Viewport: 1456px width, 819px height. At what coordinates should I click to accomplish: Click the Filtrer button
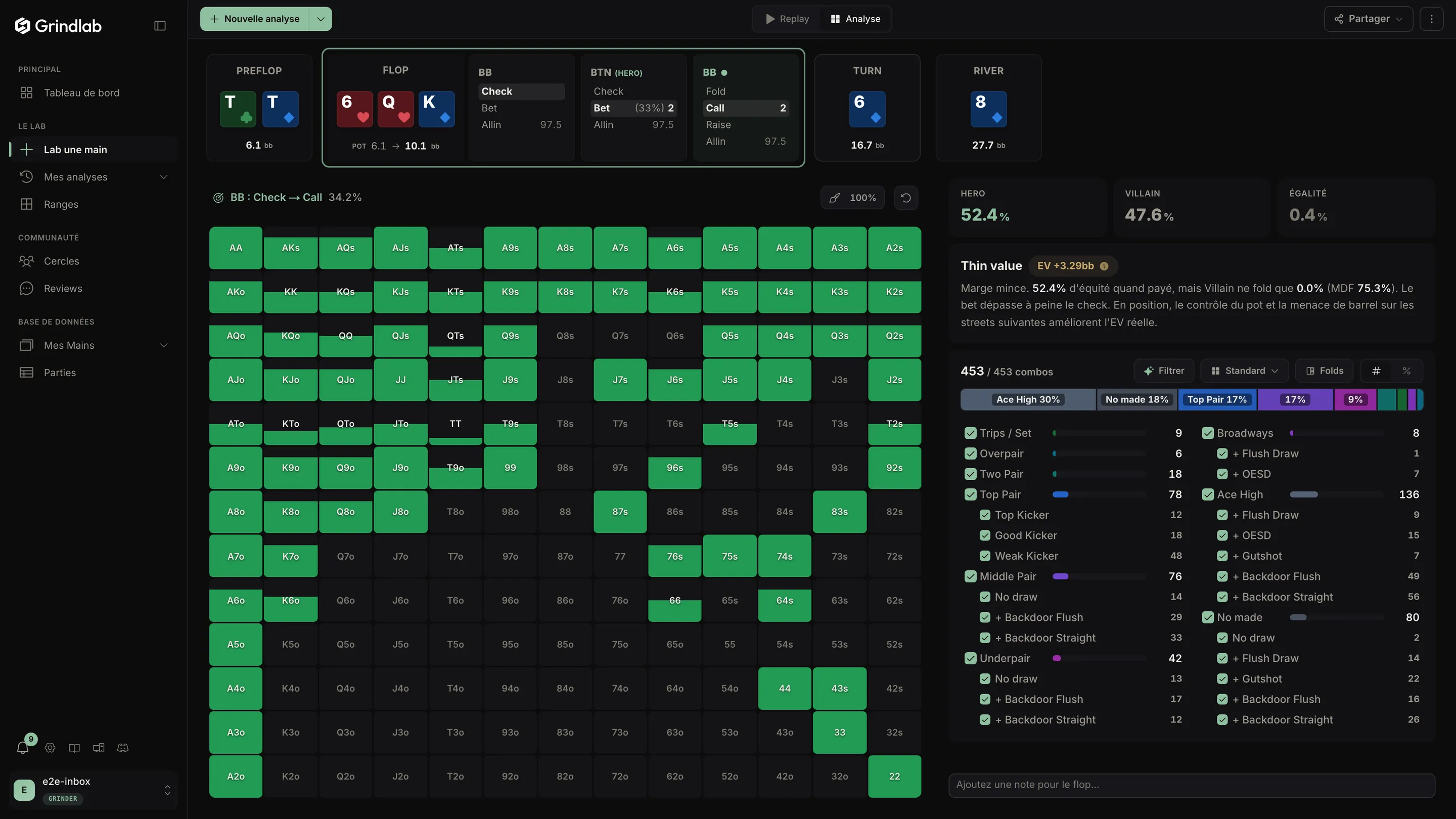coord(1164,371)
